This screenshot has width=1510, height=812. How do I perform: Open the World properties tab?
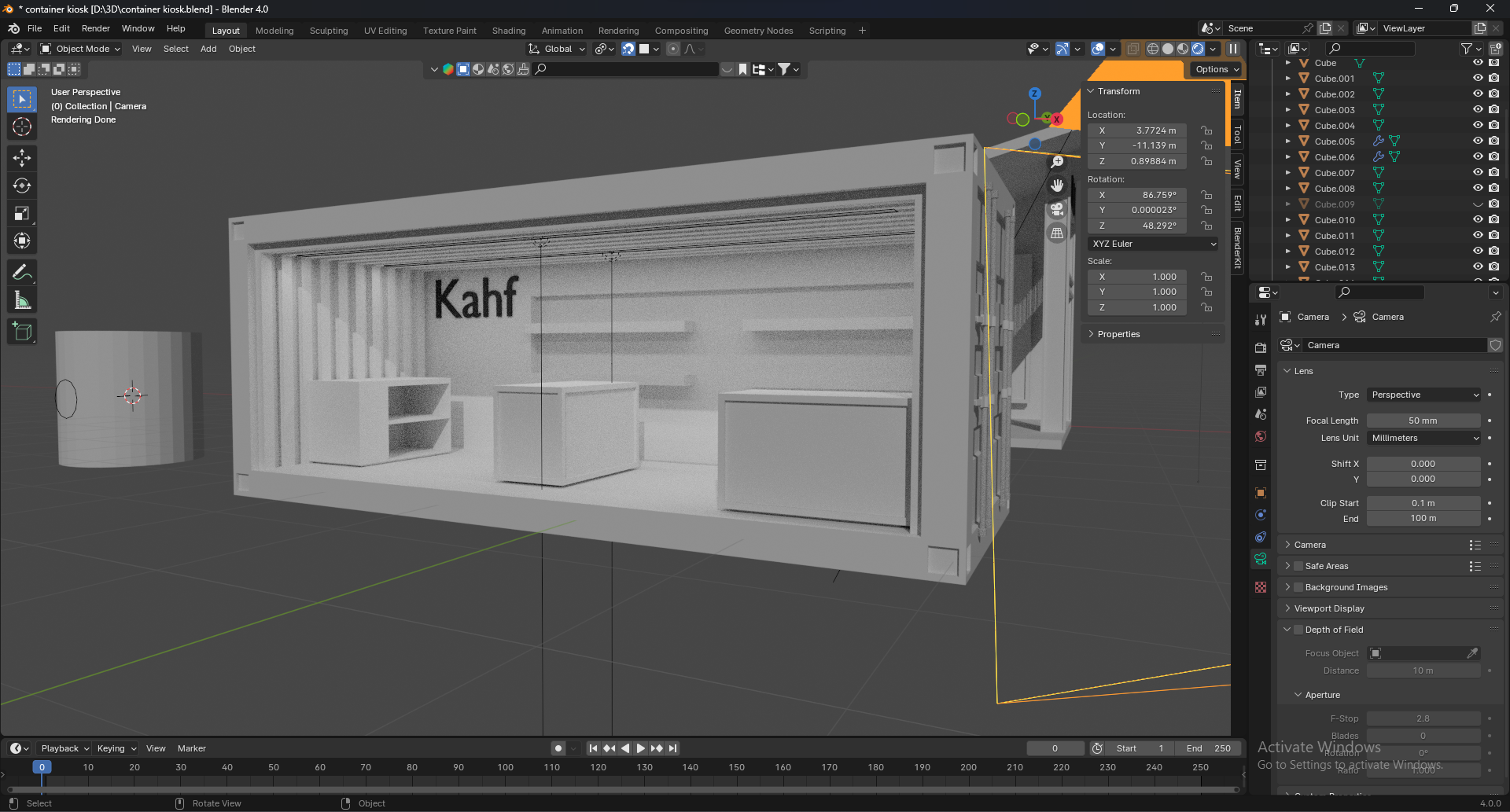(x=1261, y=436)
